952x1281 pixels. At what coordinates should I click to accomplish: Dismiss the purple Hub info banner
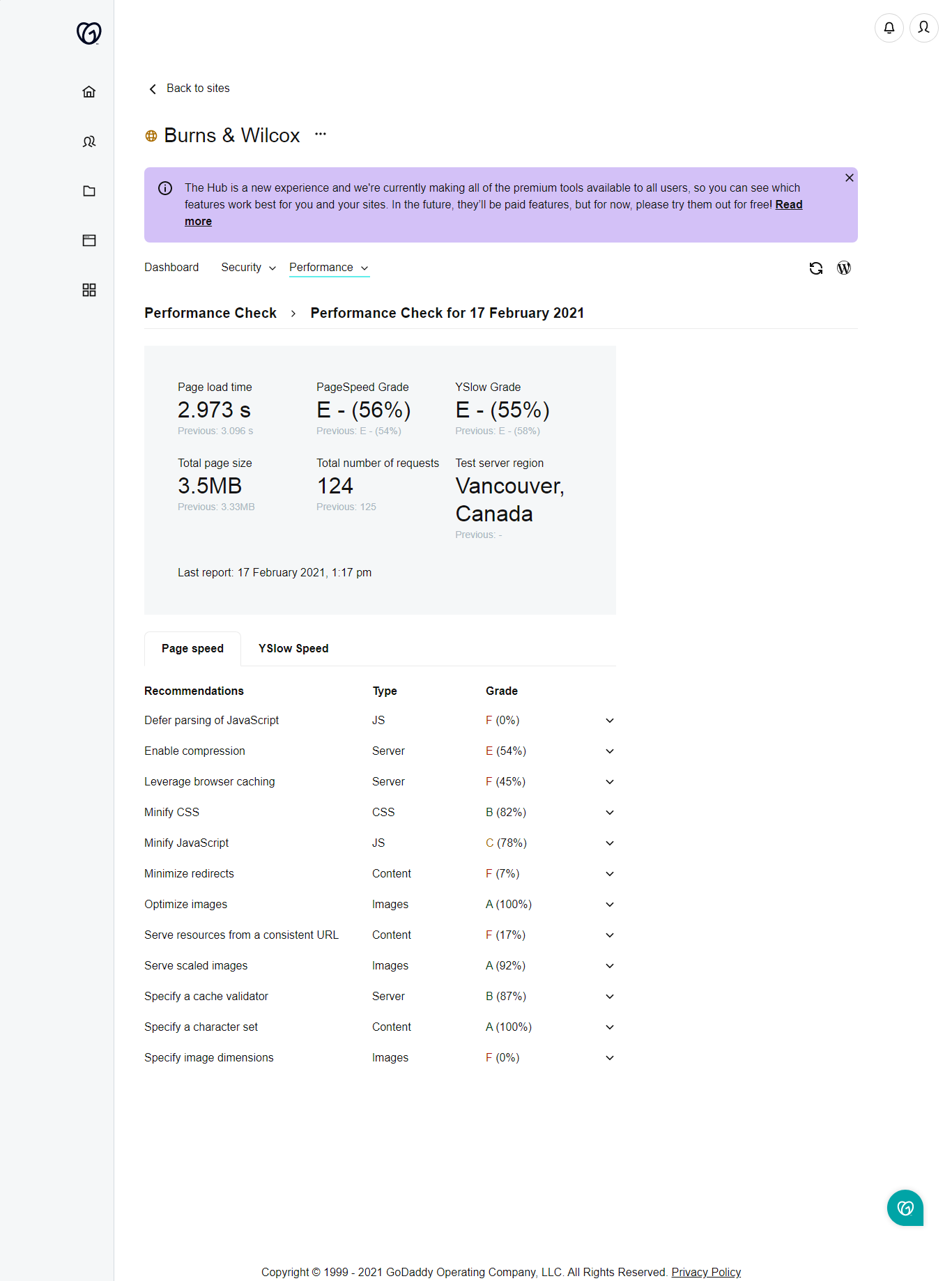[850, 178]
